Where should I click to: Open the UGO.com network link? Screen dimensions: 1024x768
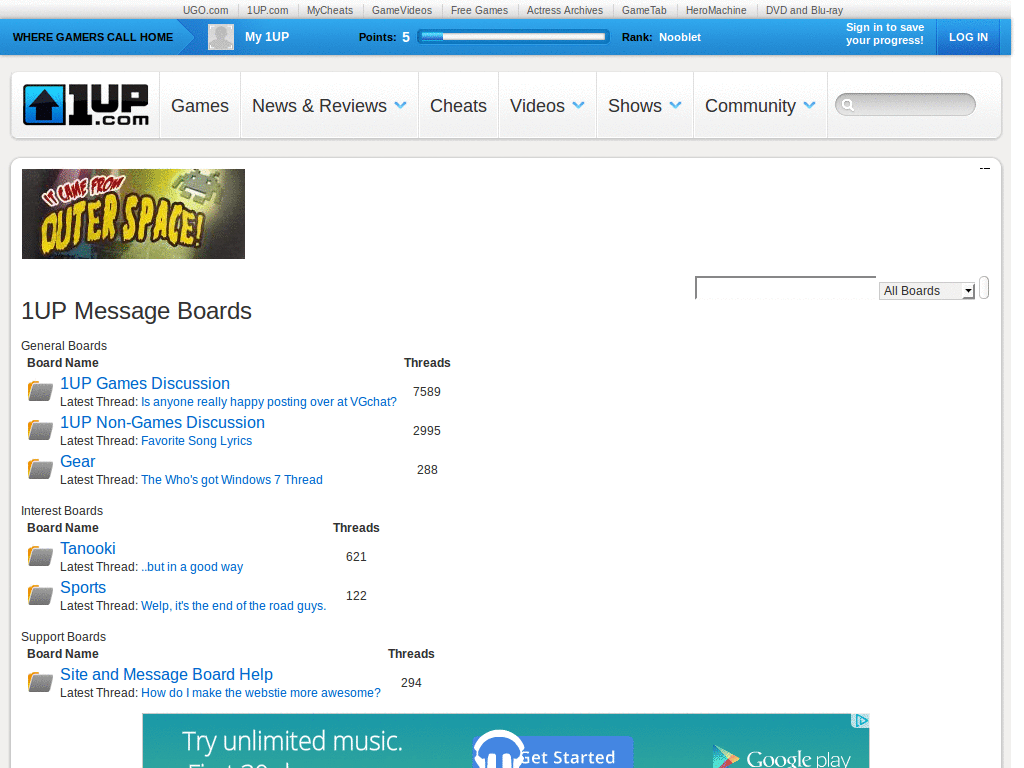[205, 10]
